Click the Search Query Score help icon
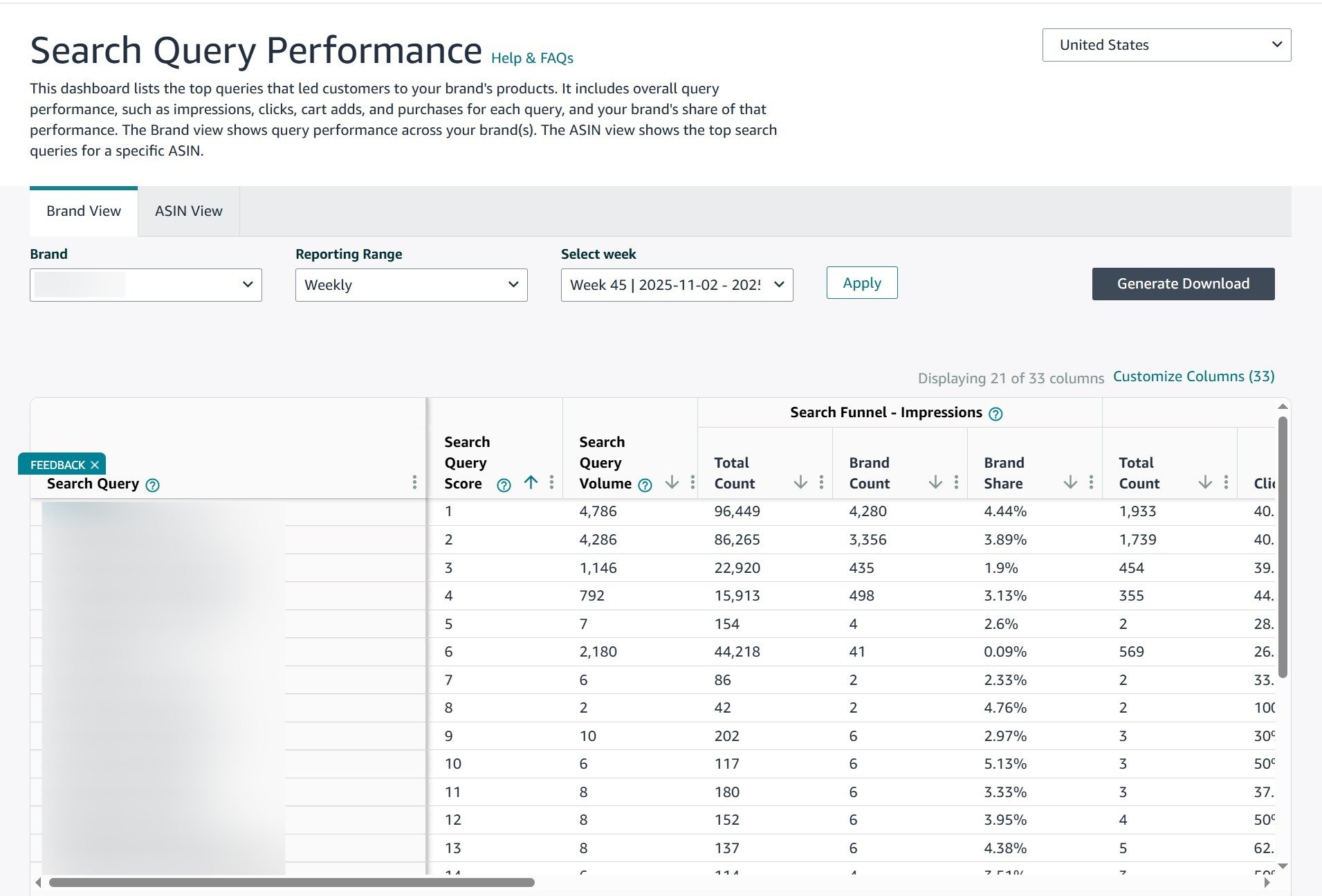Image resolution: width=1322 pixels, height=896 pixels. coord(504,485)
